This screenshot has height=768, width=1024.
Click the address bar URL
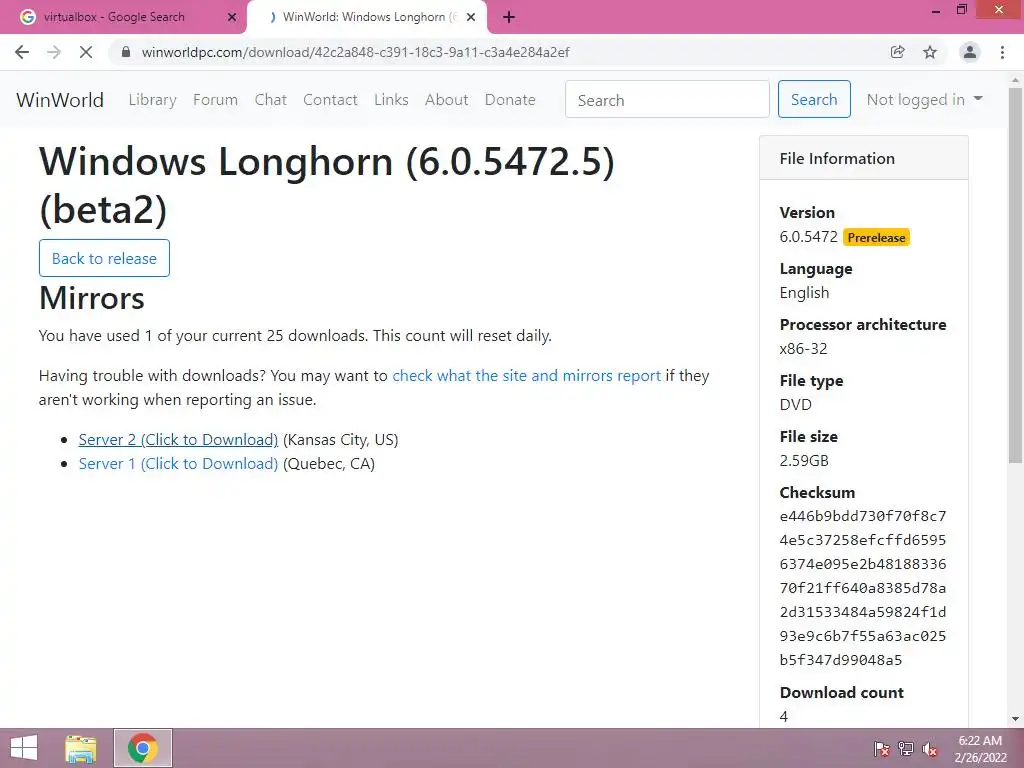tap(355, 52)
